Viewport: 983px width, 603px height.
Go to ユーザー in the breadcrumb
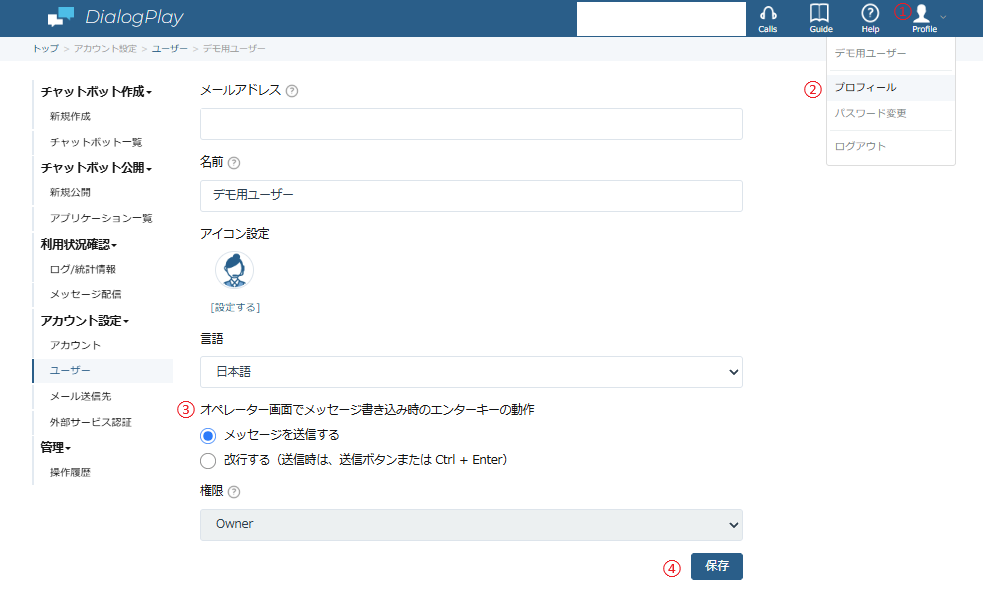click(169, 49)
